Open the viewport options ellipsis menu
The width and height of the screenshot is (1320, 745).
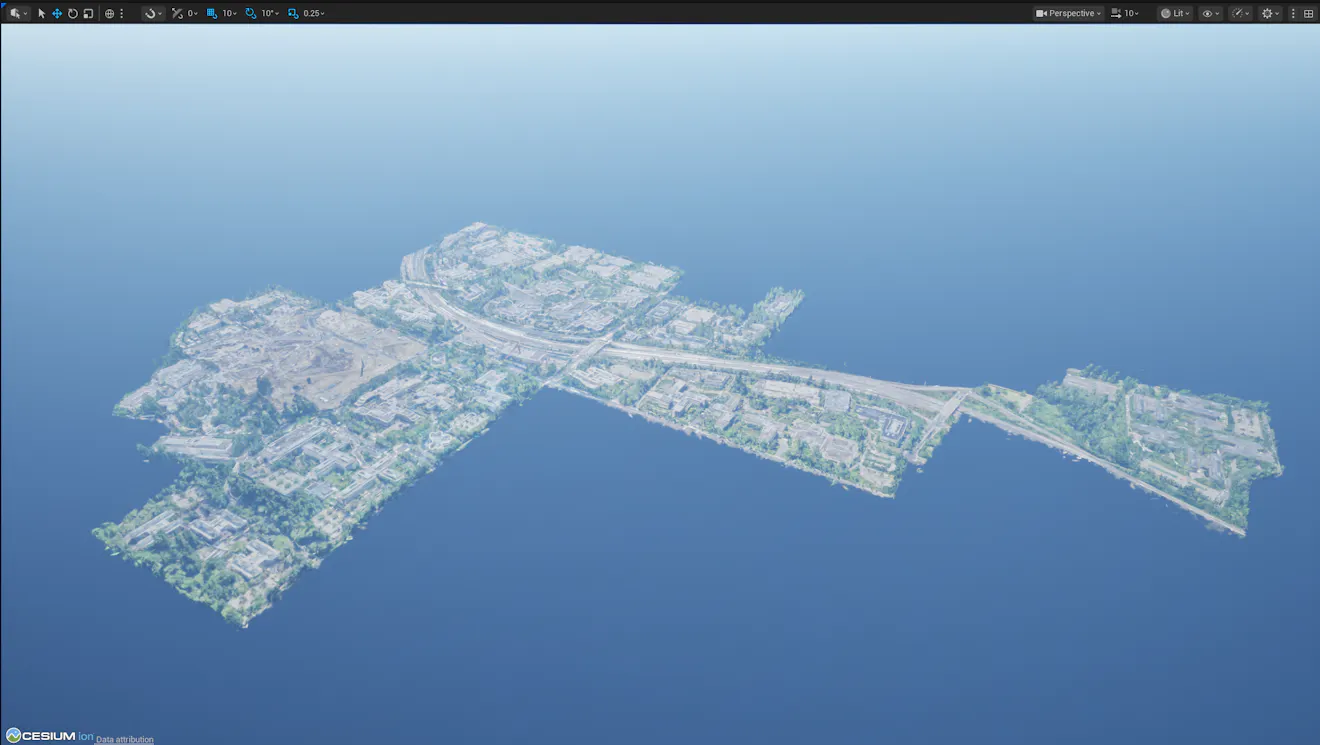tap(122, 13)
